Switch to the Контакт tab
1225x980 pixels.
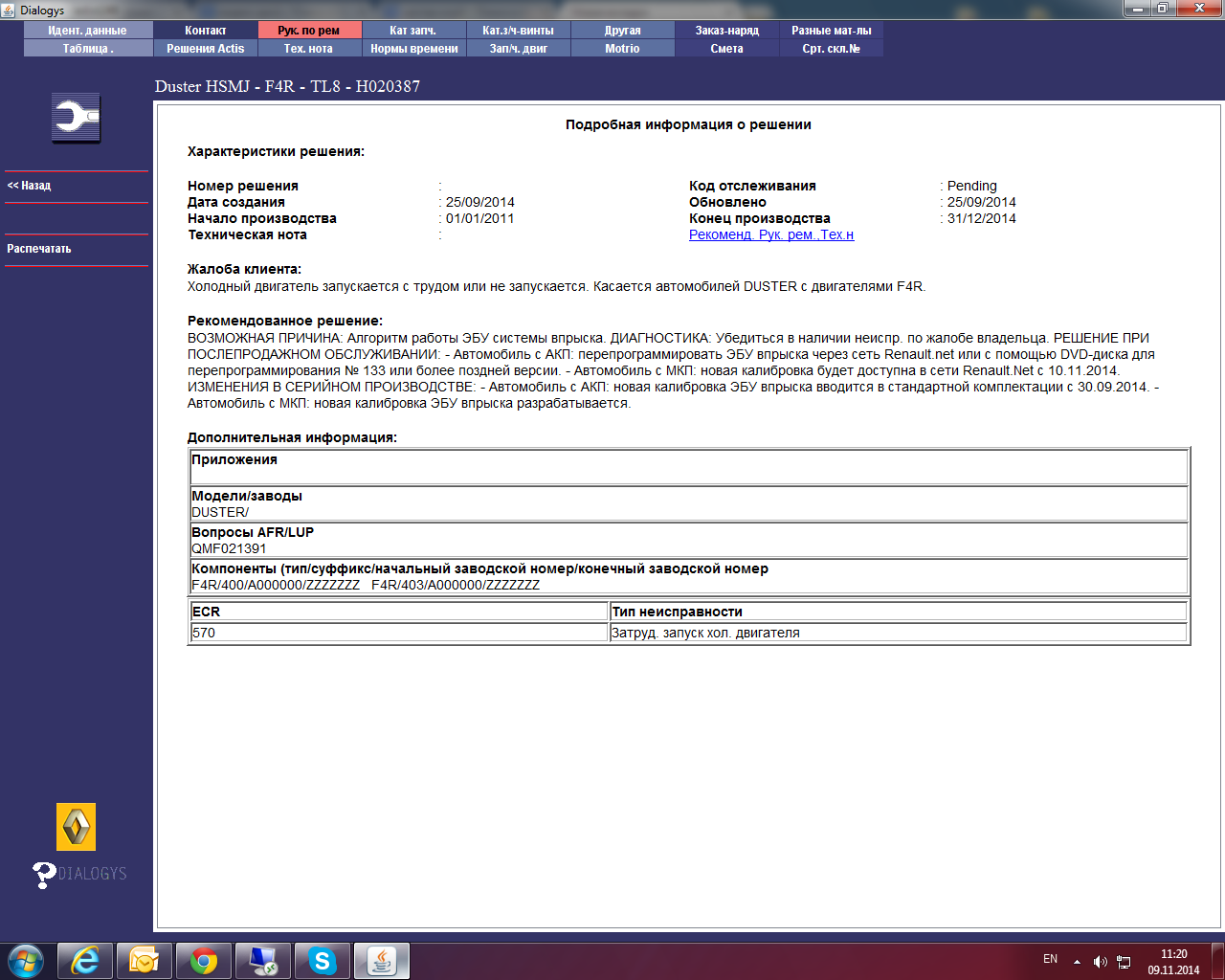[206, 31]
